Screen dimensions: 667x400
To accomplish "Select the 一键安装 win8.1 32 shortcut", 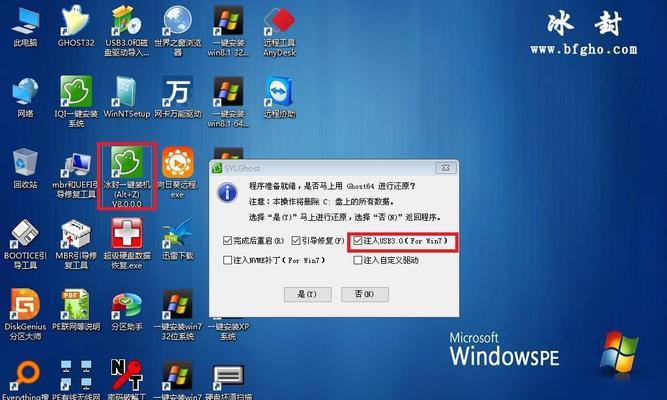I will tap(228, 31).
